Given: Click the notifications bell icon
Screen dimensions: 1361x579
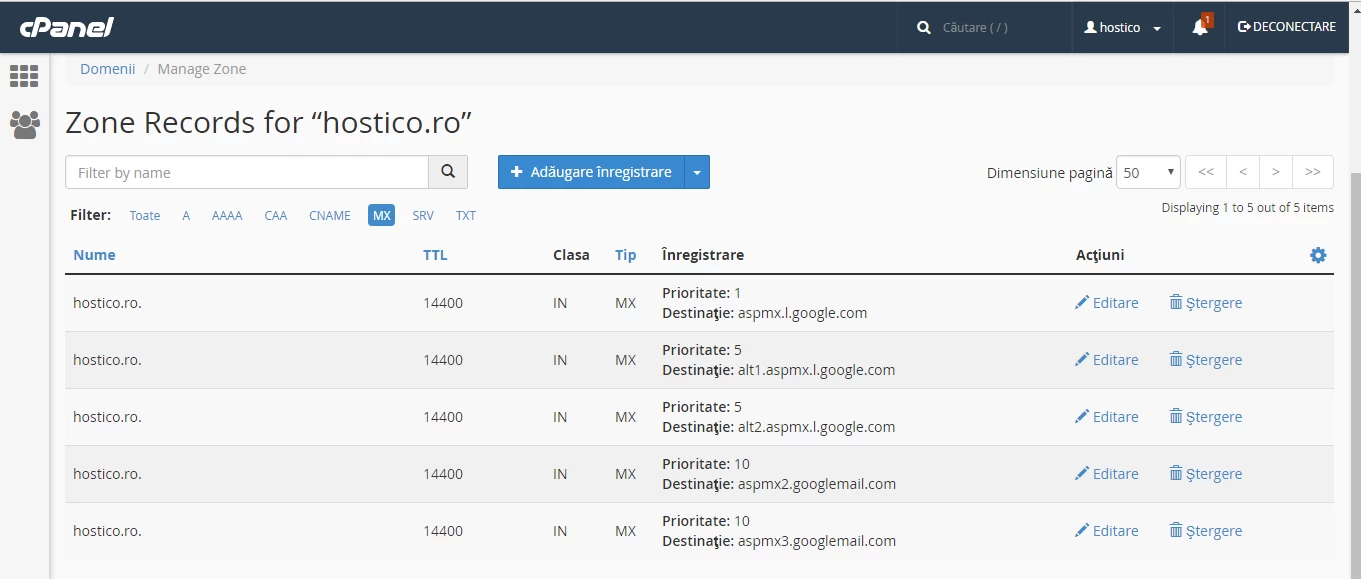Looking at the screenshot, I should (1199, 27).
